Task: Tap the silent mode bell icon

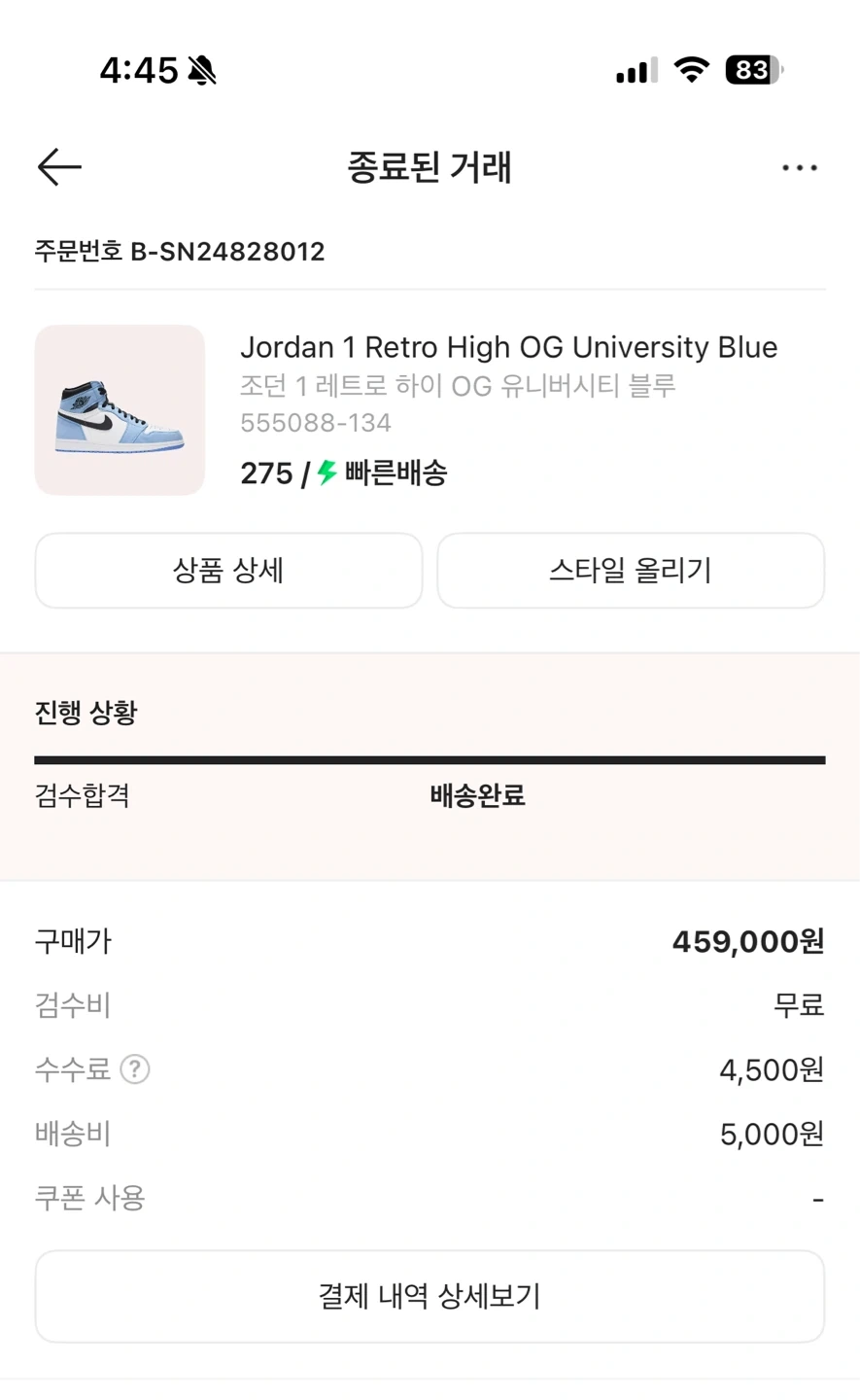Action: click(x=203, y=70)
